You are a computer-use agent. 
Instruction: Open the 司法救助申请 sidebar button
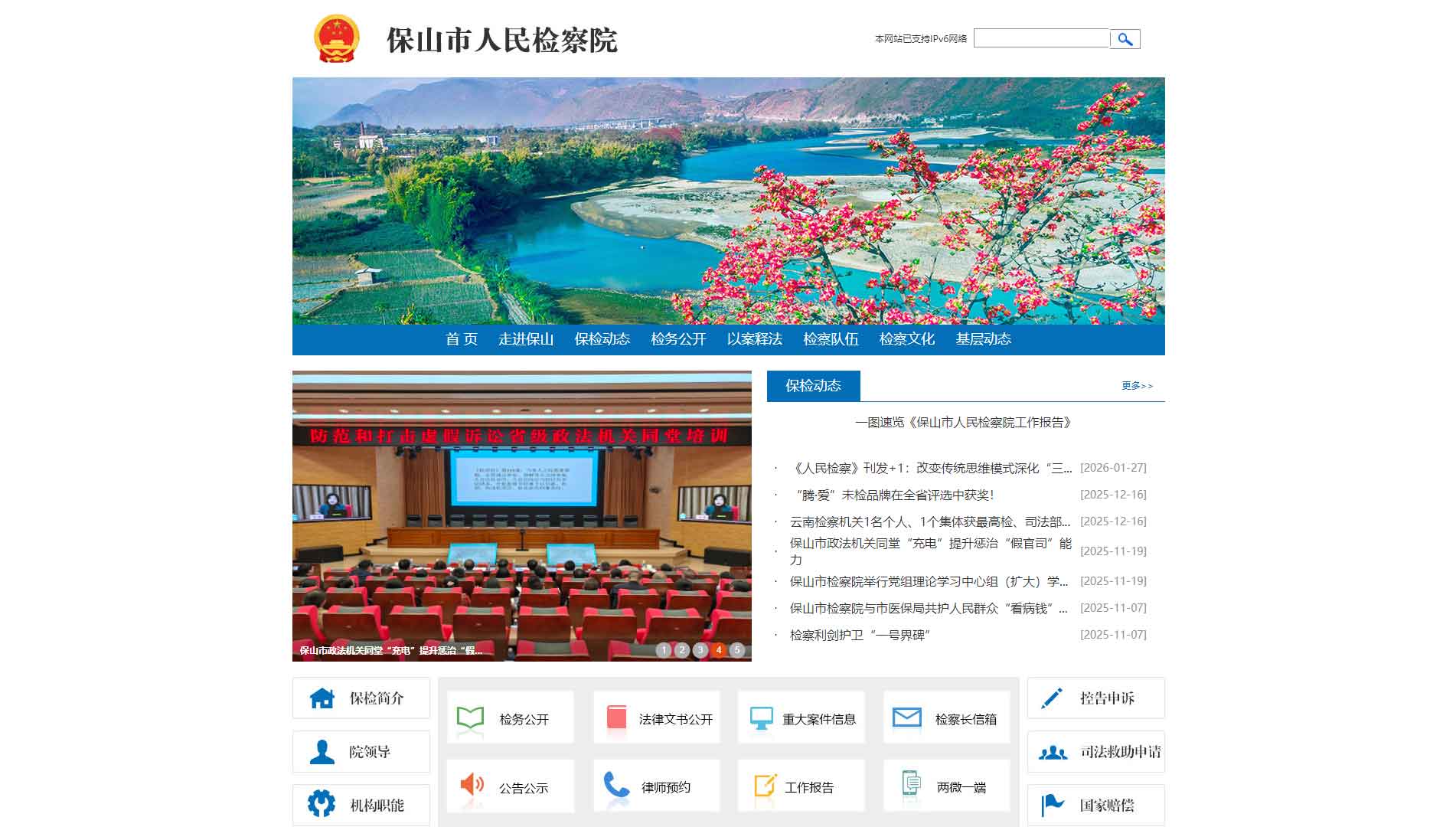pyautogui.click(x=1096, y=751)
